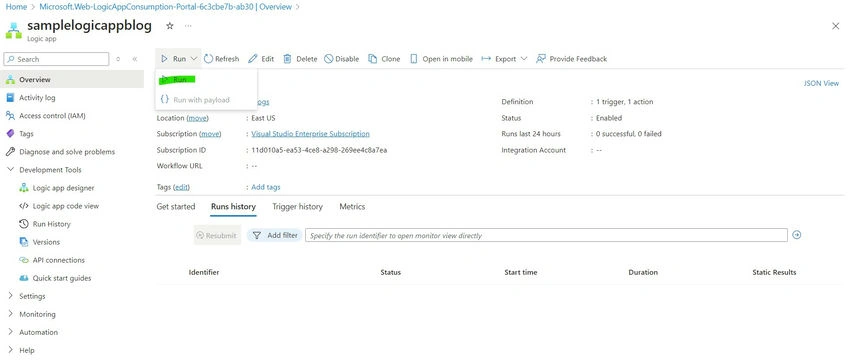Open the more options ellipsis beside title
This screenshot has width=850, height=360.
click(188, 25)
